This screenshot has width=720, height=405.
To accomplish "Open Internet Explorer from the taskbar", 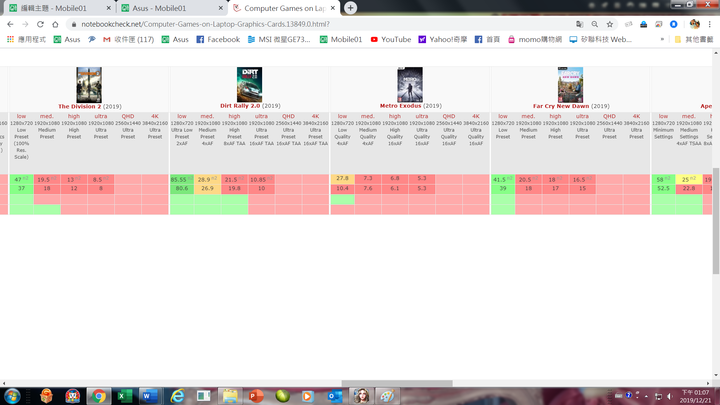I will (x=177, y=396).
